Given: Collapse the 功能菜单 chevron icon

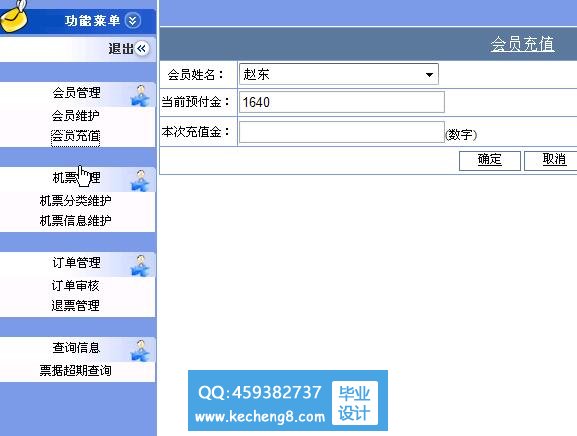Looking at the screenshot, I should pyautogui.click(x=132, y=20).
